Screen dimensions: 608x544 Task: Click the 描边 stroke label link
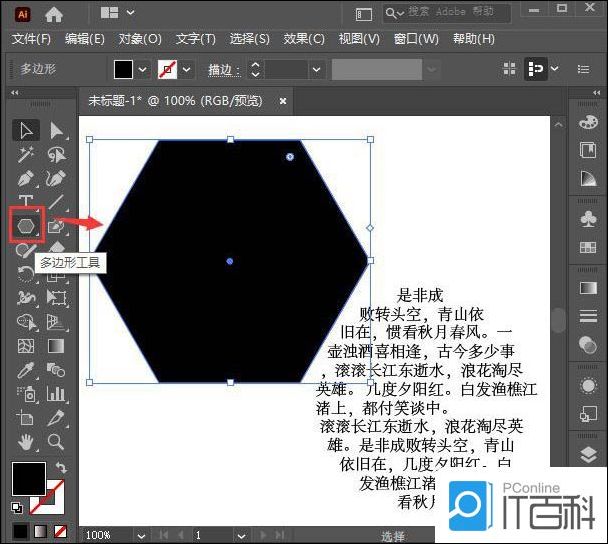click(x=224, y=70)
